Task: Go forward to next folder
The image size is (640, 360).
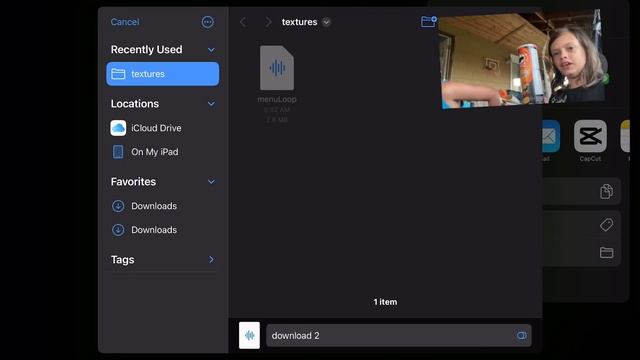Action: click(268, 22)
